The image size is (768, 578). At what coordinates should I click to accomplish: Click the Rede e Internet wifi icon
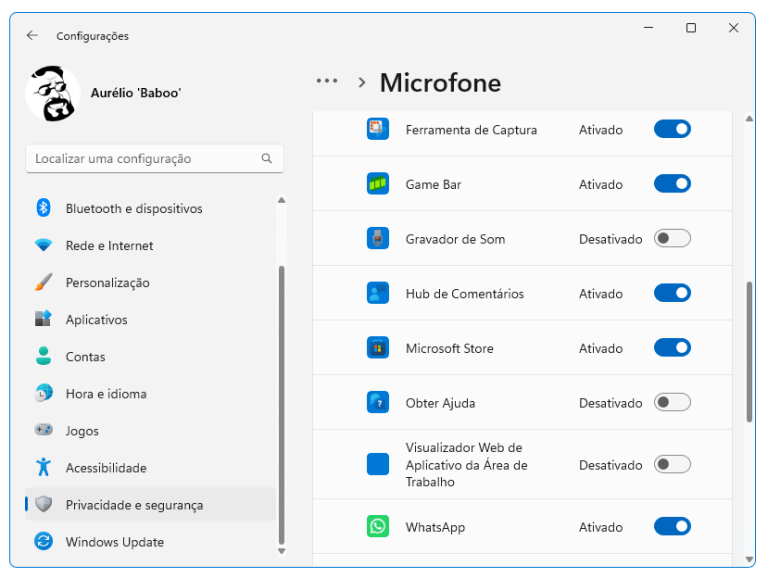click(44, 245)
